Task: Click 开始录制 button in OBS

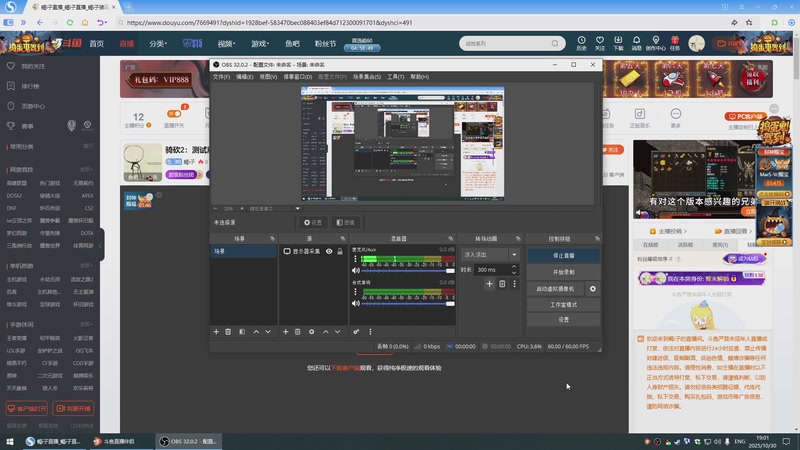Action: (x=563, y=272)
